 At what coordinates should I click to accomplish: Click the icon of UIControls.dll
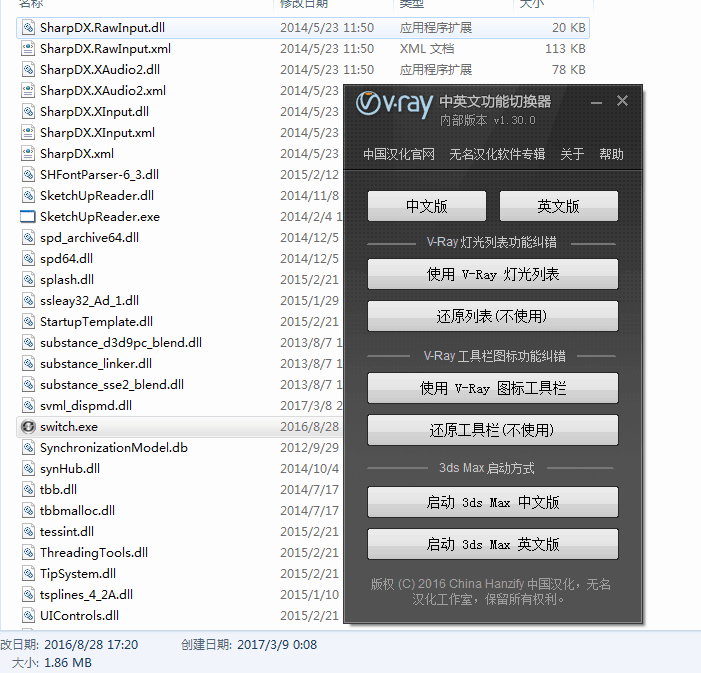pos(28,616)
